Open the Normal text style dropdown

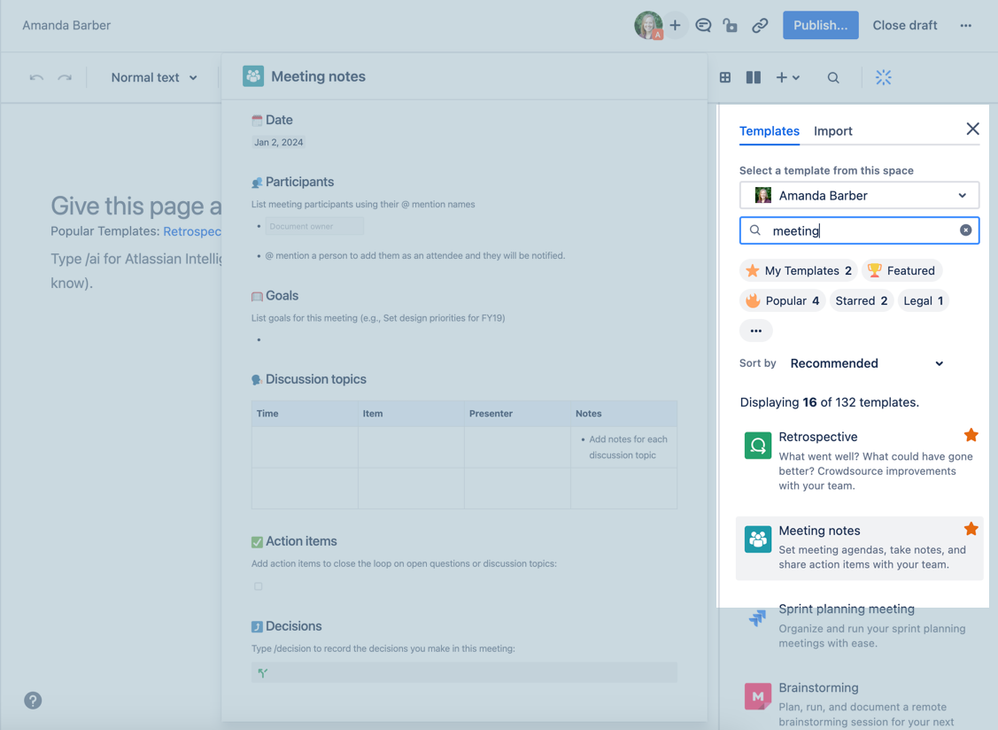[x=153, y=77]
